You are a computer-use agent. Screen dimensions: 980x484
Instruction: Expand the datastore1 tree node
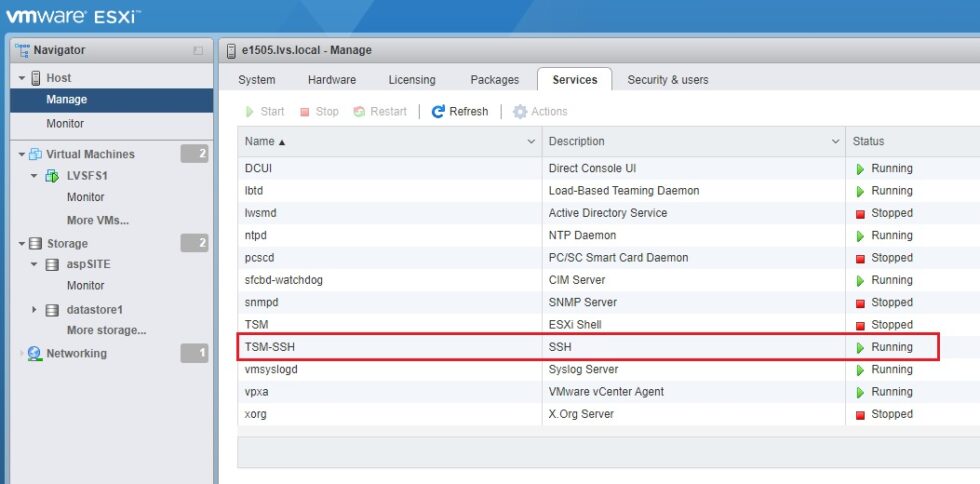coord(35,310)
